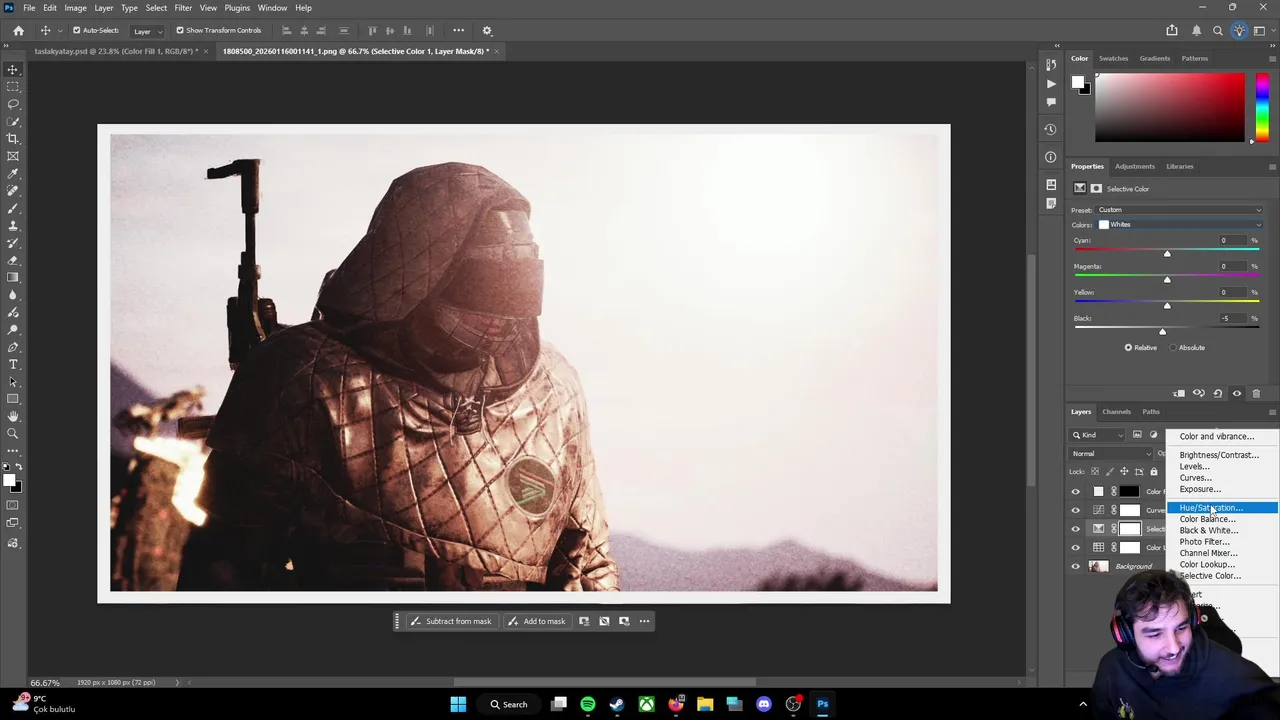
Task: Open the Discord taskbar icon
Action: pos(764,704)
